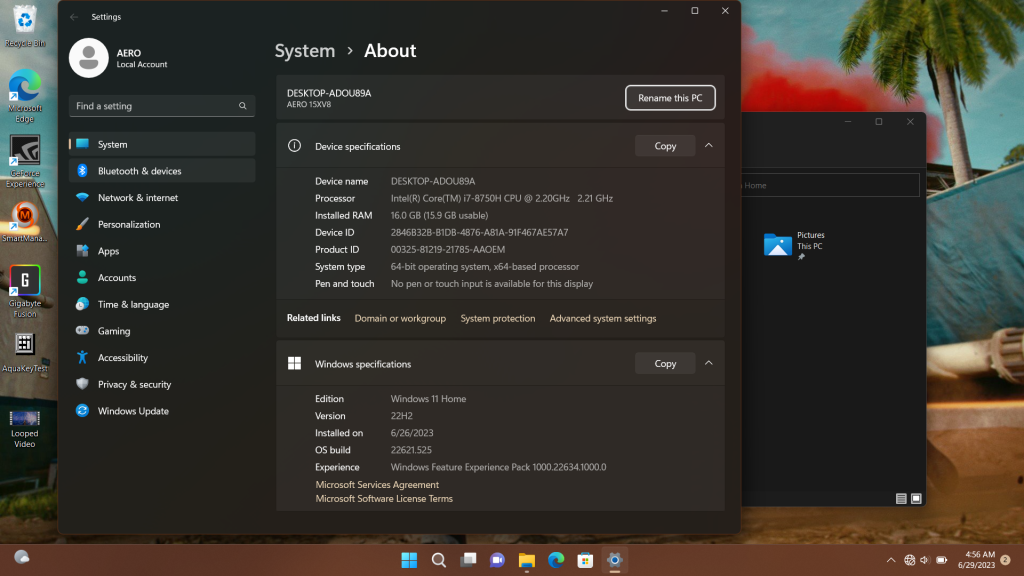
Task: Open Bluetooth & devices settings
Action: pyautogui.click(x=162, y=171)
